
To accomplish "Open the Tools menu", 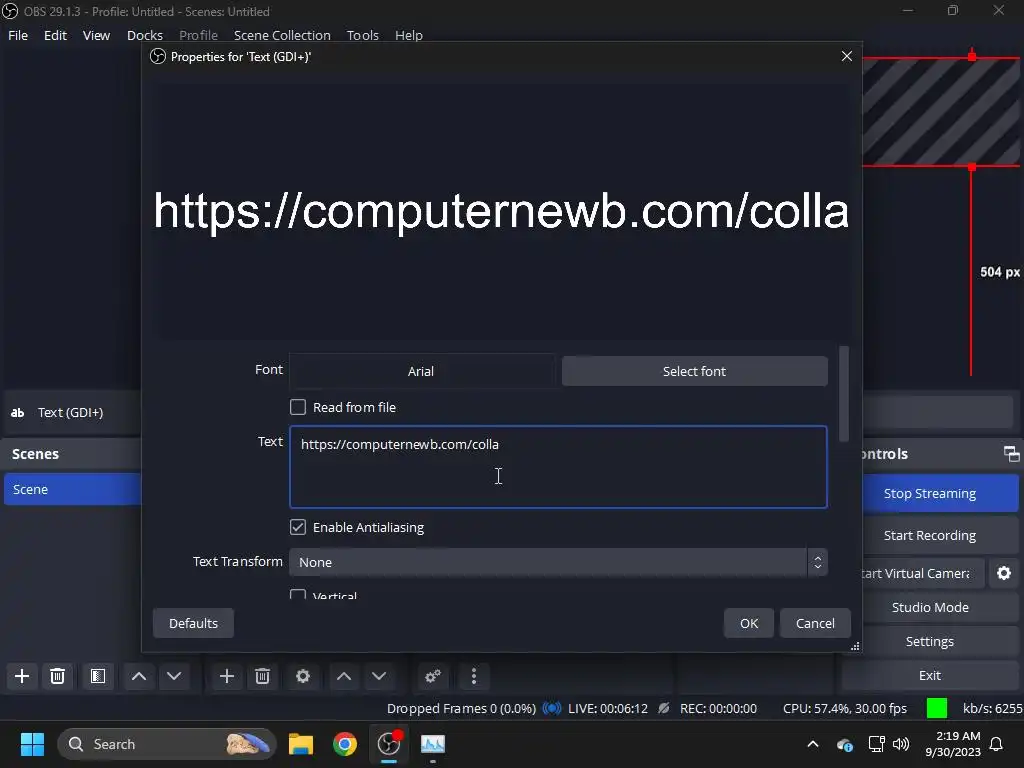I will (x=362, y=35).
